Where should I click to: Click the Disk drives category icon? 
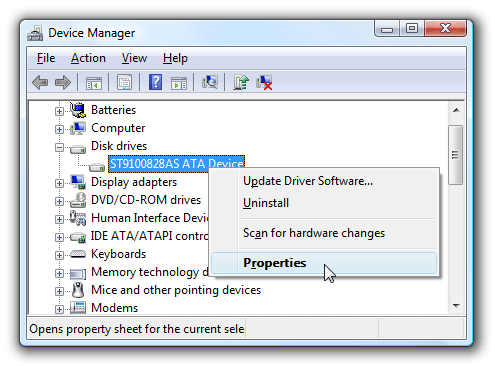coord(78,148)
